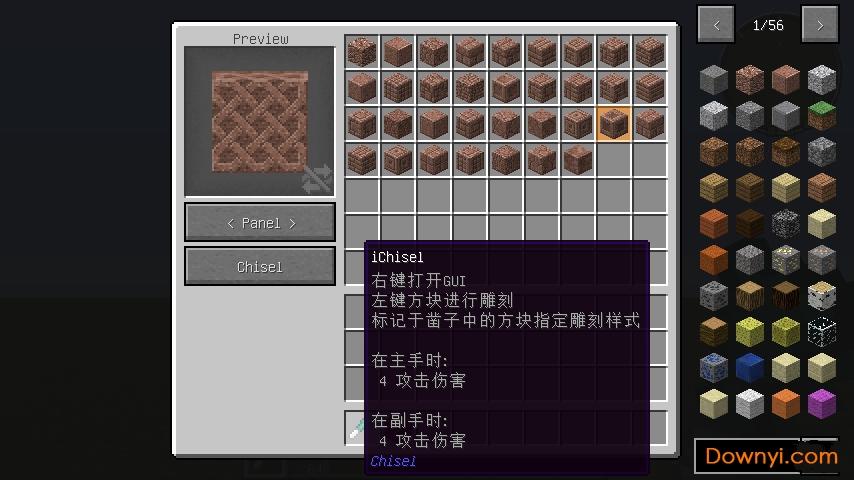Pick the Polished Granite block in item list
Viewport: 854px width, 480px height.
(785, 80)
